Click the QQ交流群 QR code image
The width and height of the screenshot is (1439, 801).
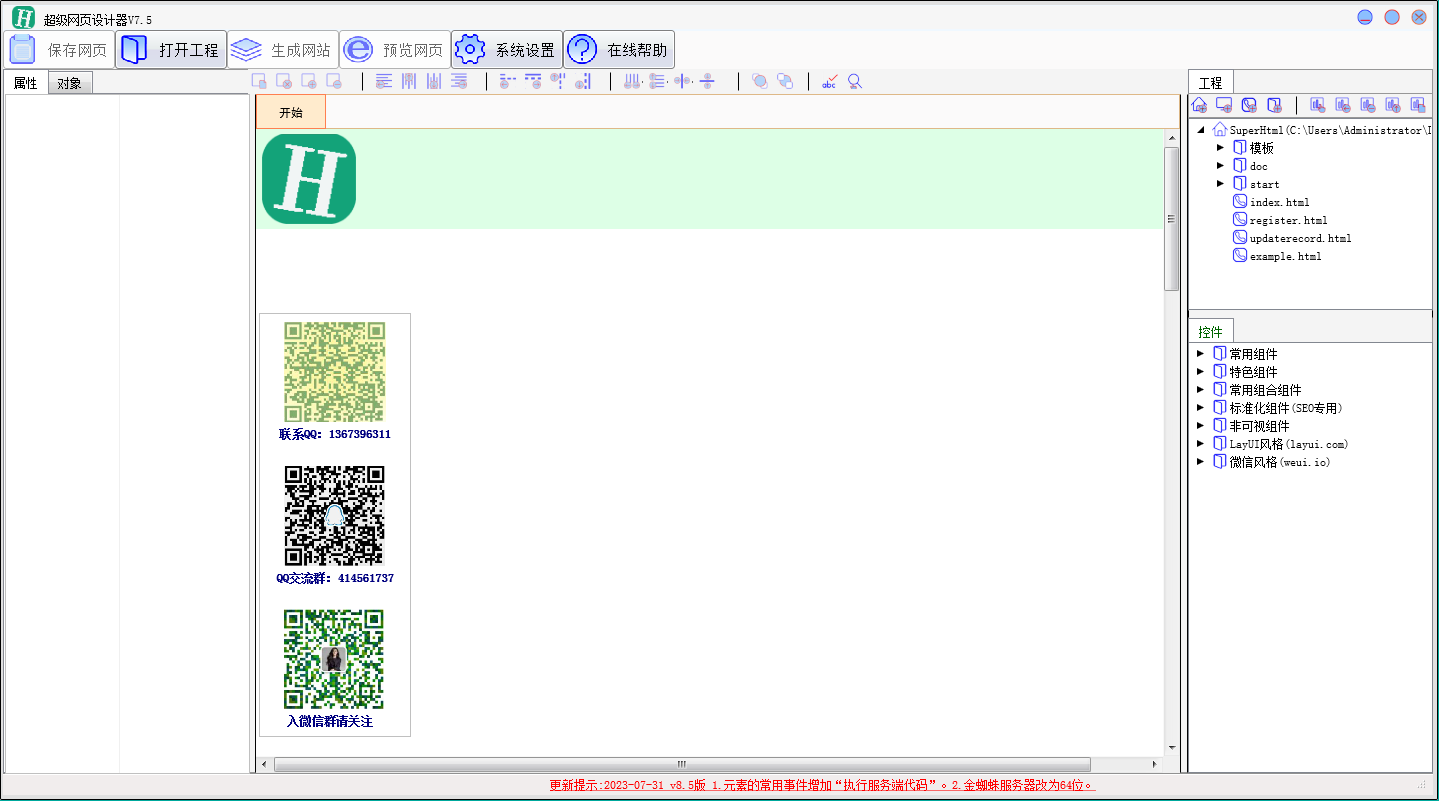click(x=335, y=516)
